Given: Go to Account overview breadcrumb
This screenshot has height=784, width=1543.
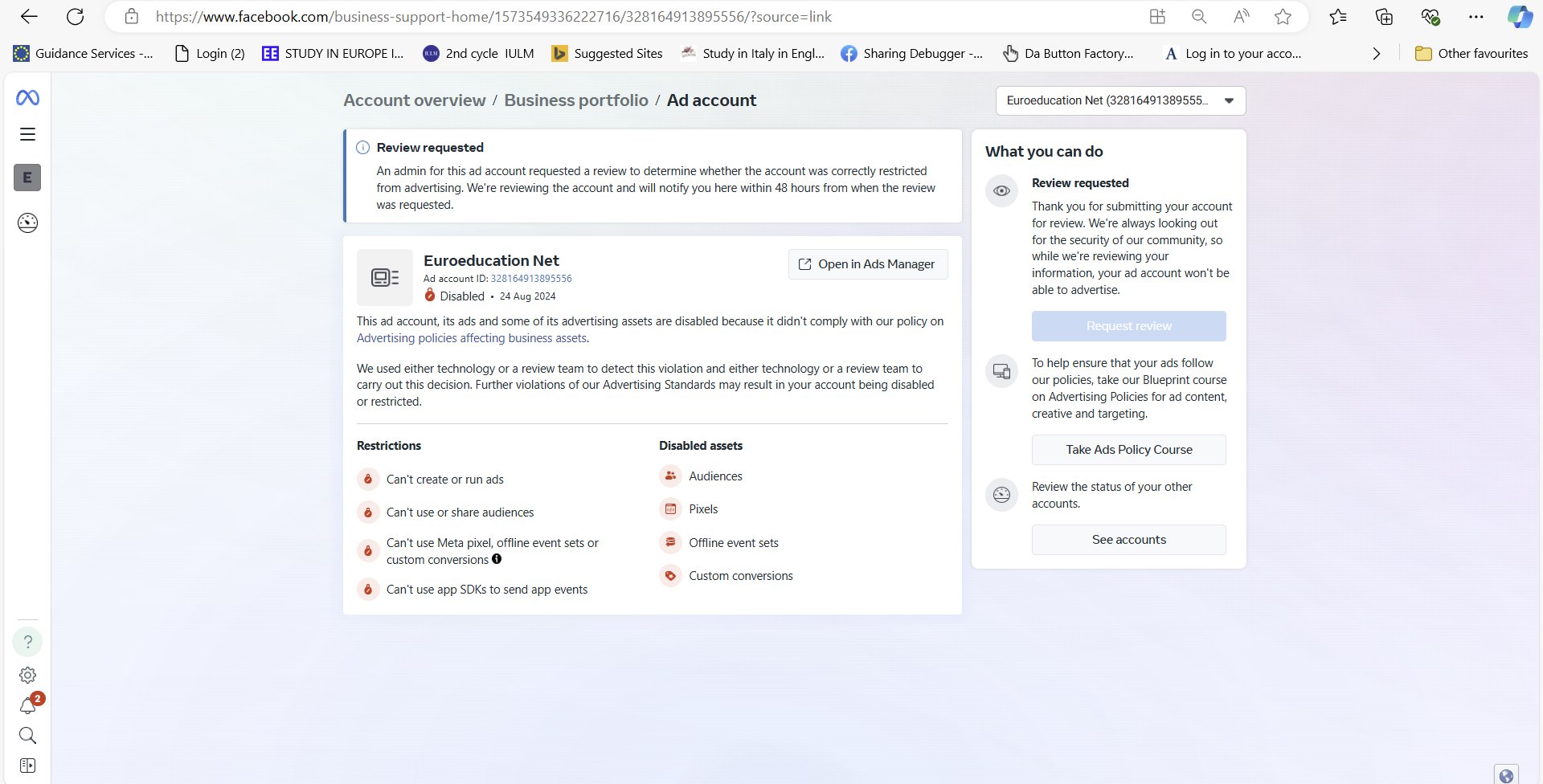Looking at the screenshot, I should 414,100.
